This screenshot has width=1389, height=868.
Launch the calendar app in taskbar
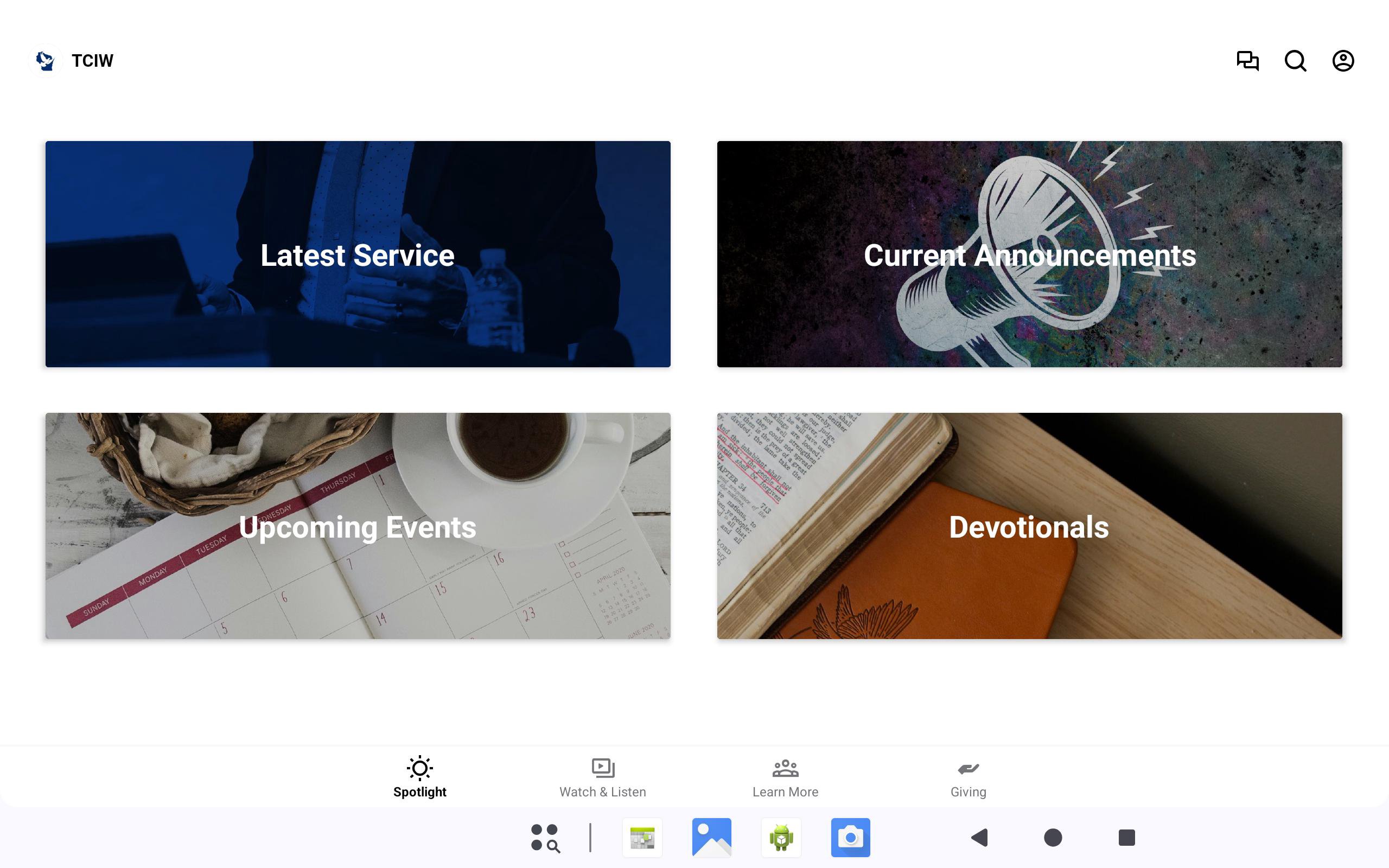[642, 838]
